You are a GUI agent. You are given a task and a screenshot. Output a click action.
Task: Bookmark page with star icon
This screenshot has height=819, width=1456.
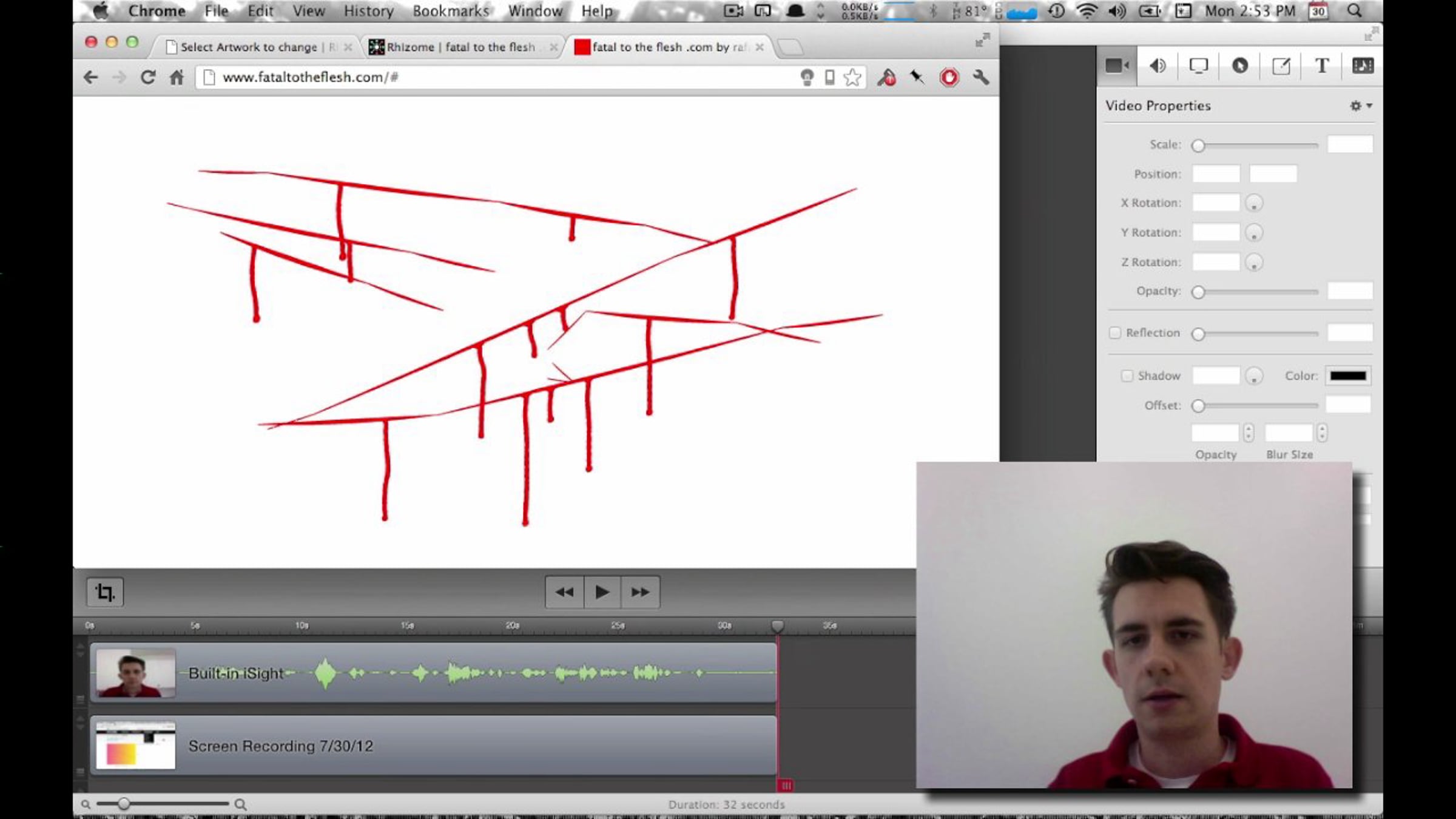tap(852, 77)
